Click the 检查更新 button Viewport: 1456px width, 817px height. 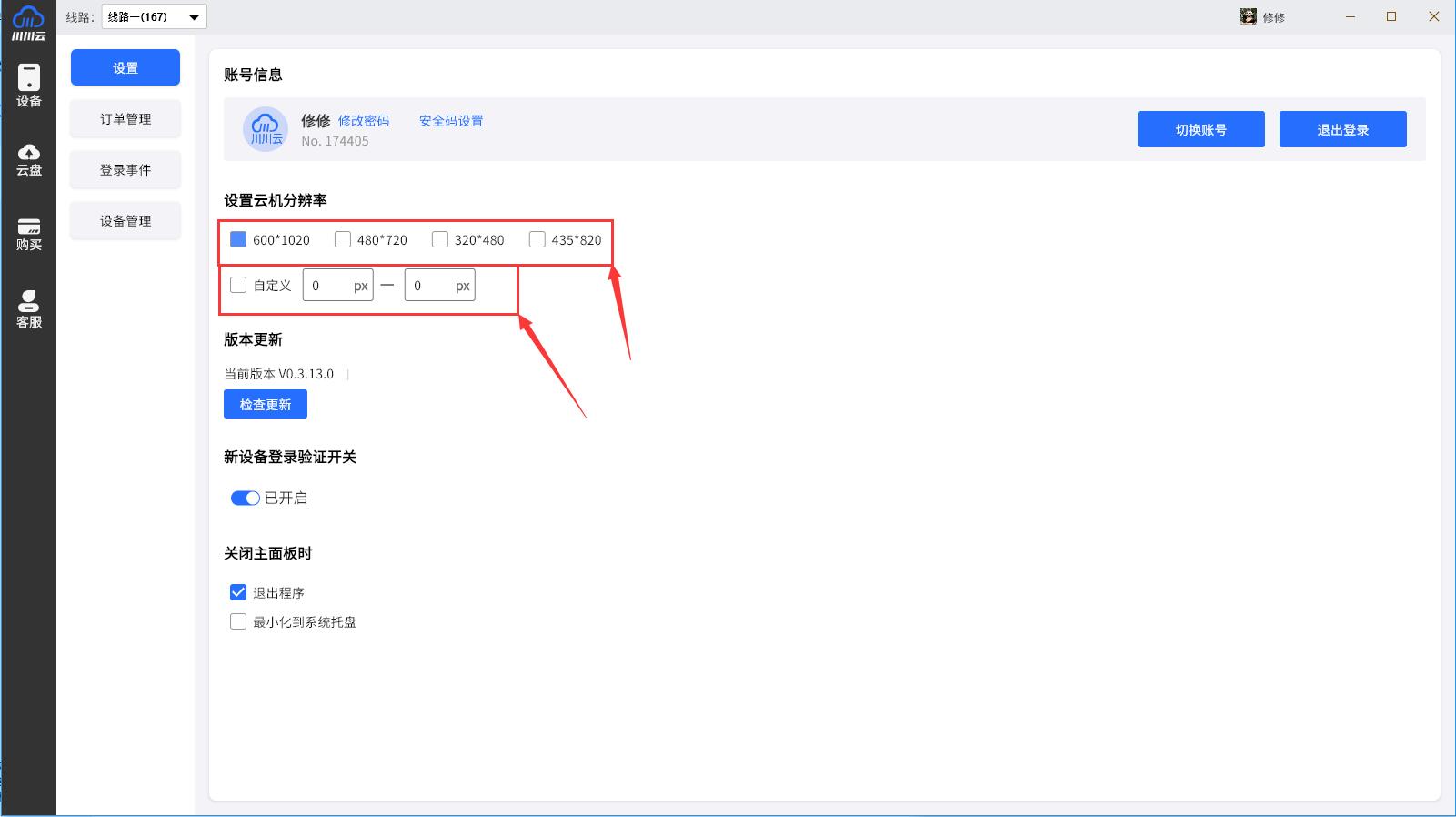[265, 404]
